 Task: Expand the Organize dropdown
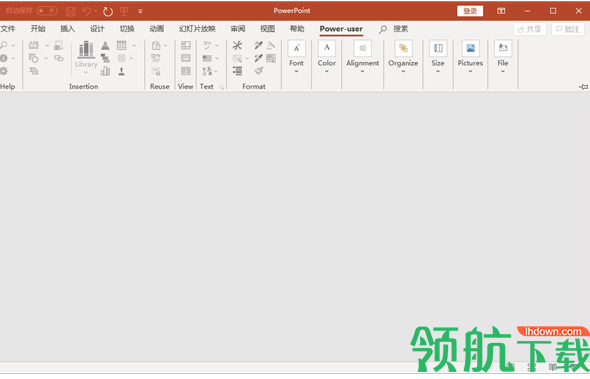tap(403, 56)
